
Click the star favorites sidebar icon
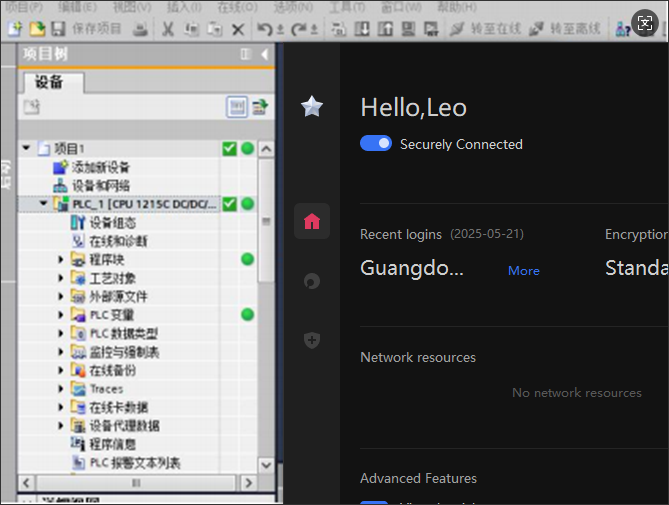[312, 107]
